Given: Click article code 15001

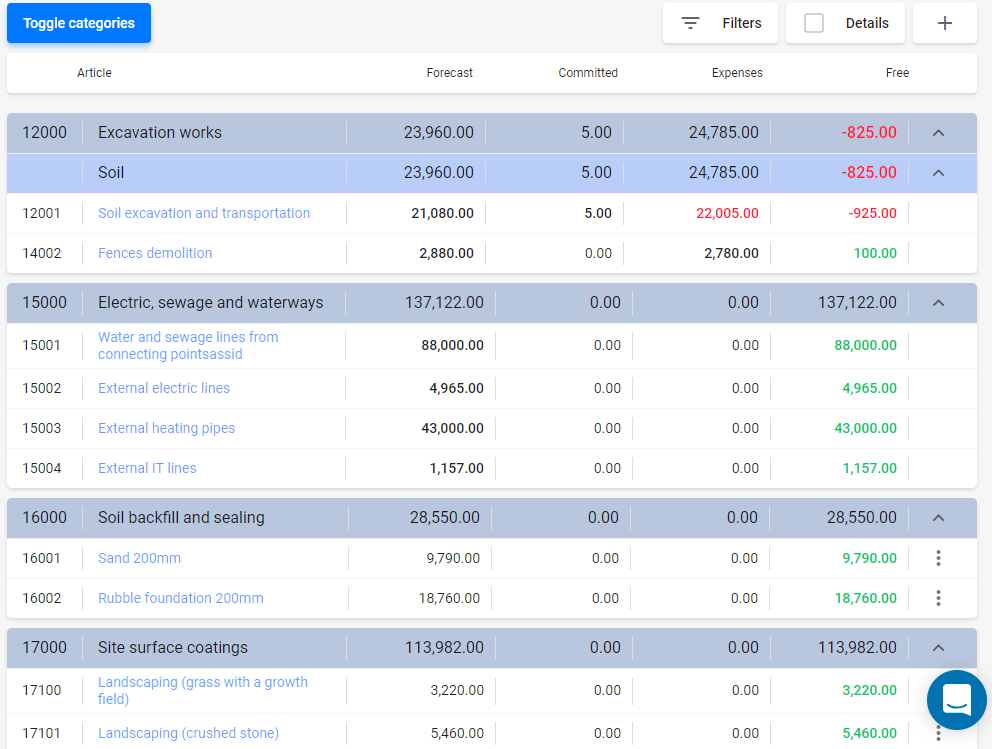Looking at the screenshot, I should point(42,345).
